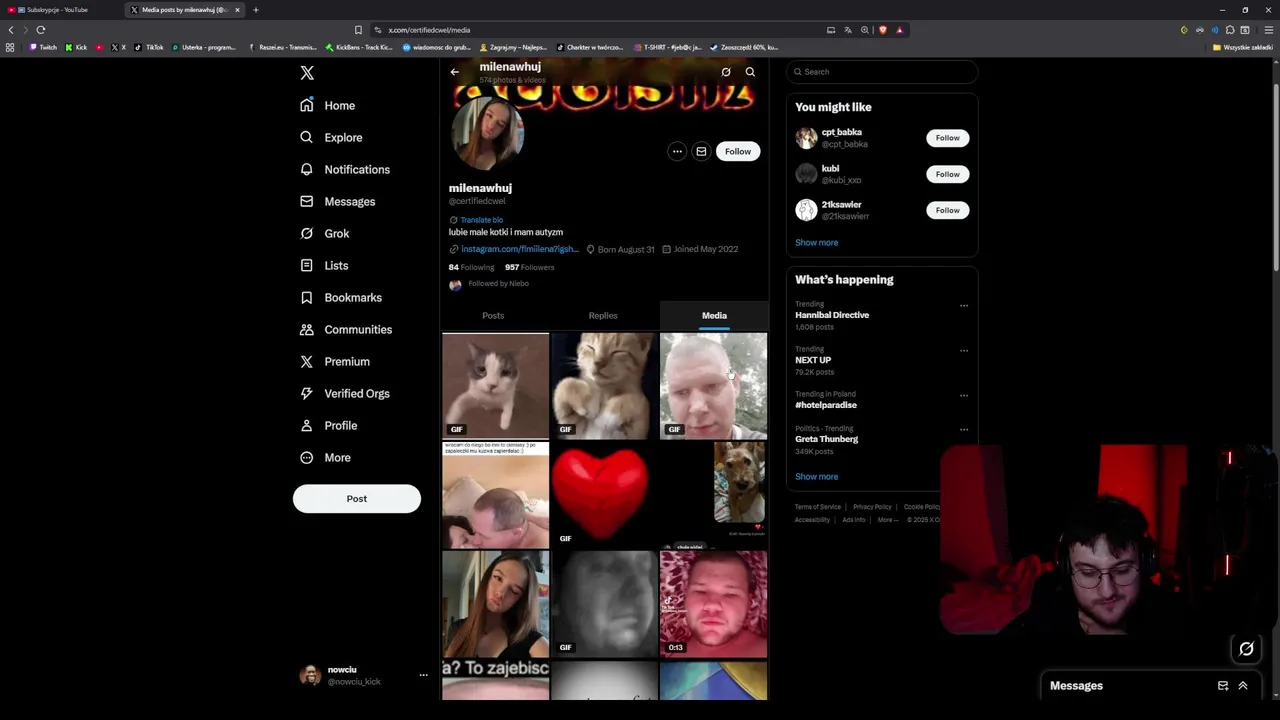Click the browser address bar URL

click(429, 30)
